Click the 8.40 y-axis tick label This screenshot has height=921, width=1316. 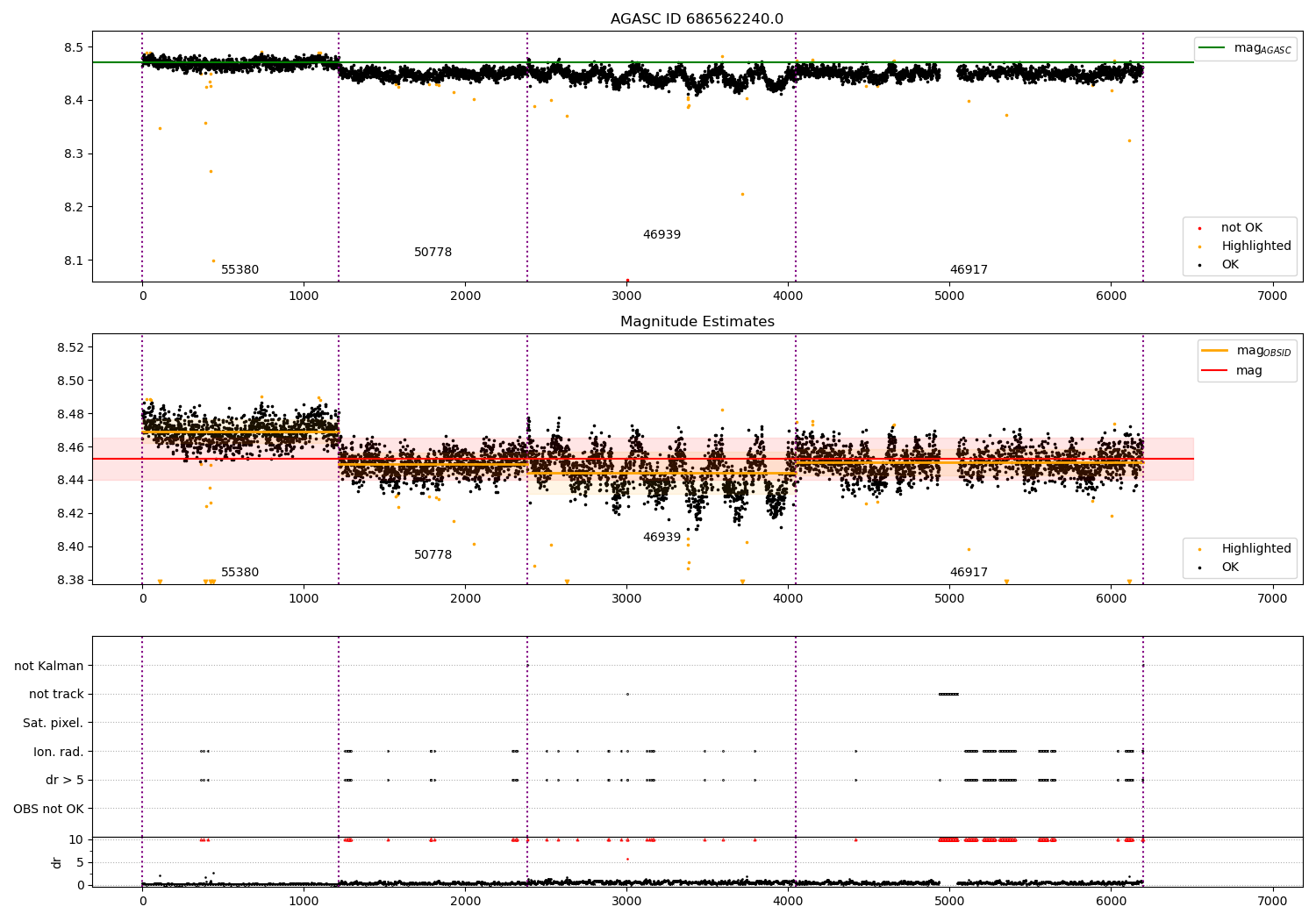(70, 547)
